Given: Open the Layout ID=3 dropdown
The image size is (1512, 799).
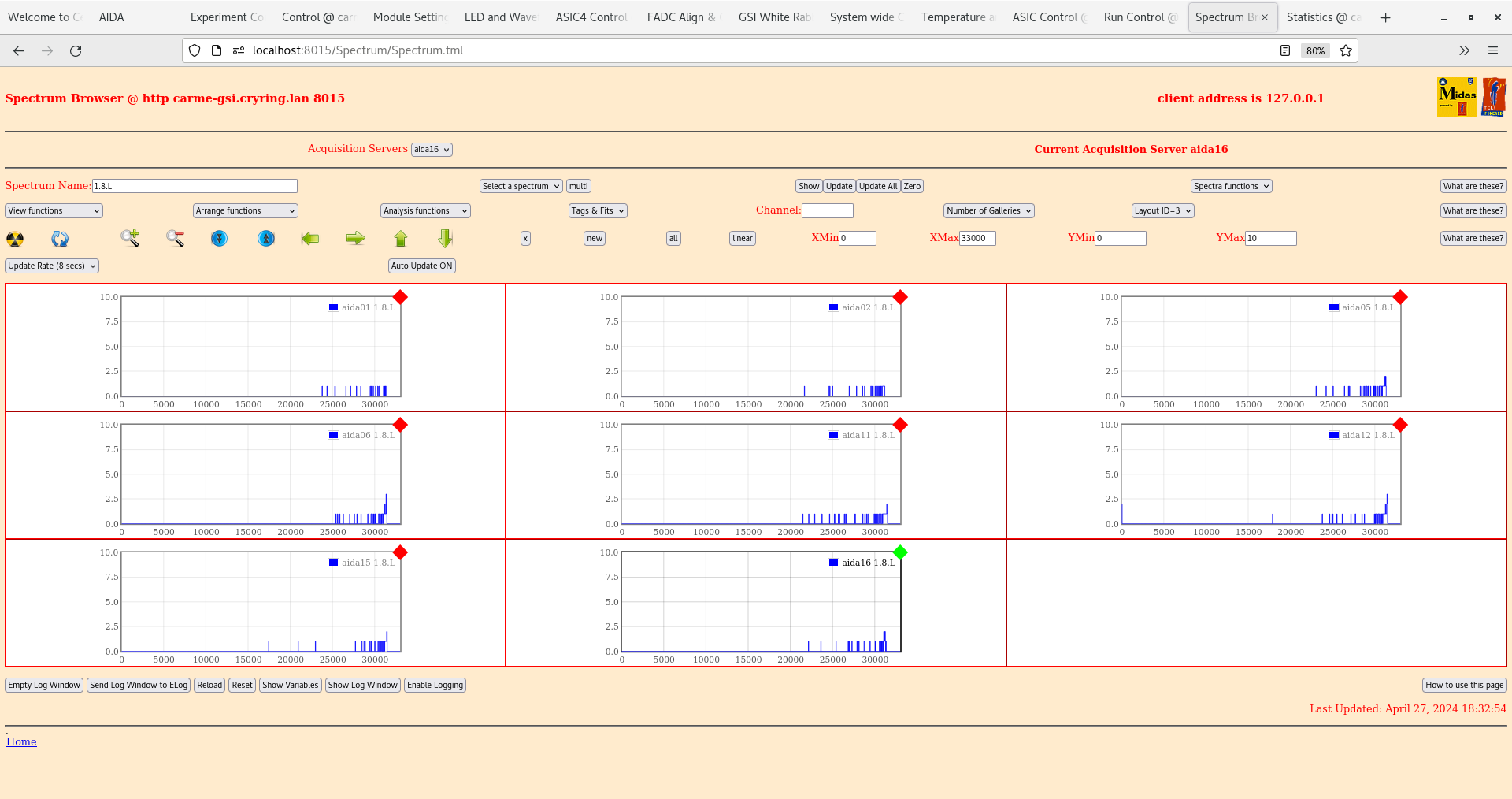Looking at the screenshot, I should point(1162,210).
